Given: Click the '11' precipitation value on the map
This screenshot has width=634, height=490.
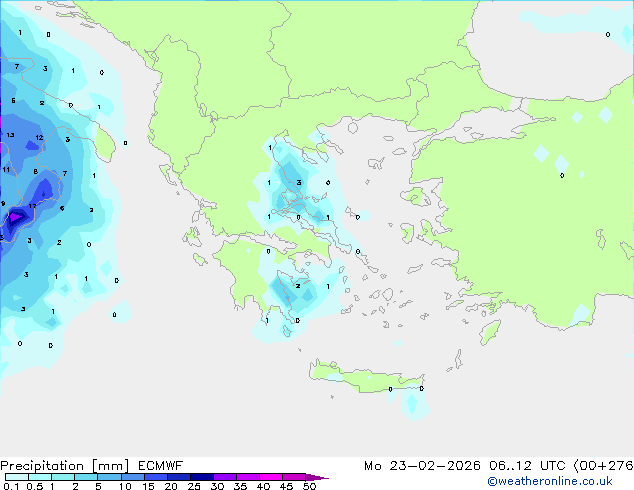Looking at the screenshot, I should 6,169.
